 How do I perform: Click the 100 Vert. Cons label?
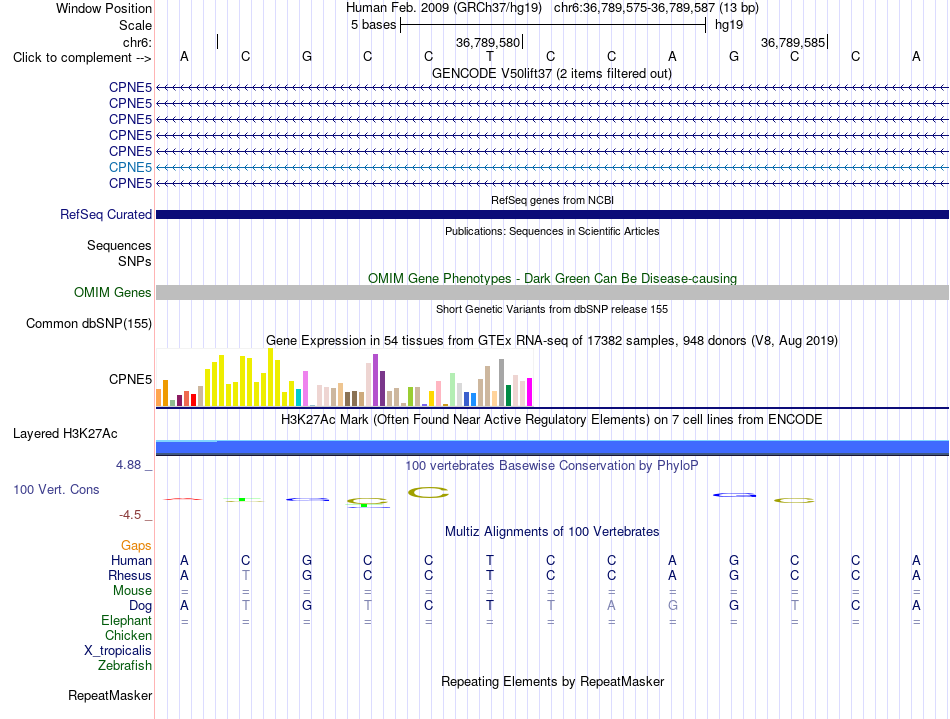coord(56,489)
